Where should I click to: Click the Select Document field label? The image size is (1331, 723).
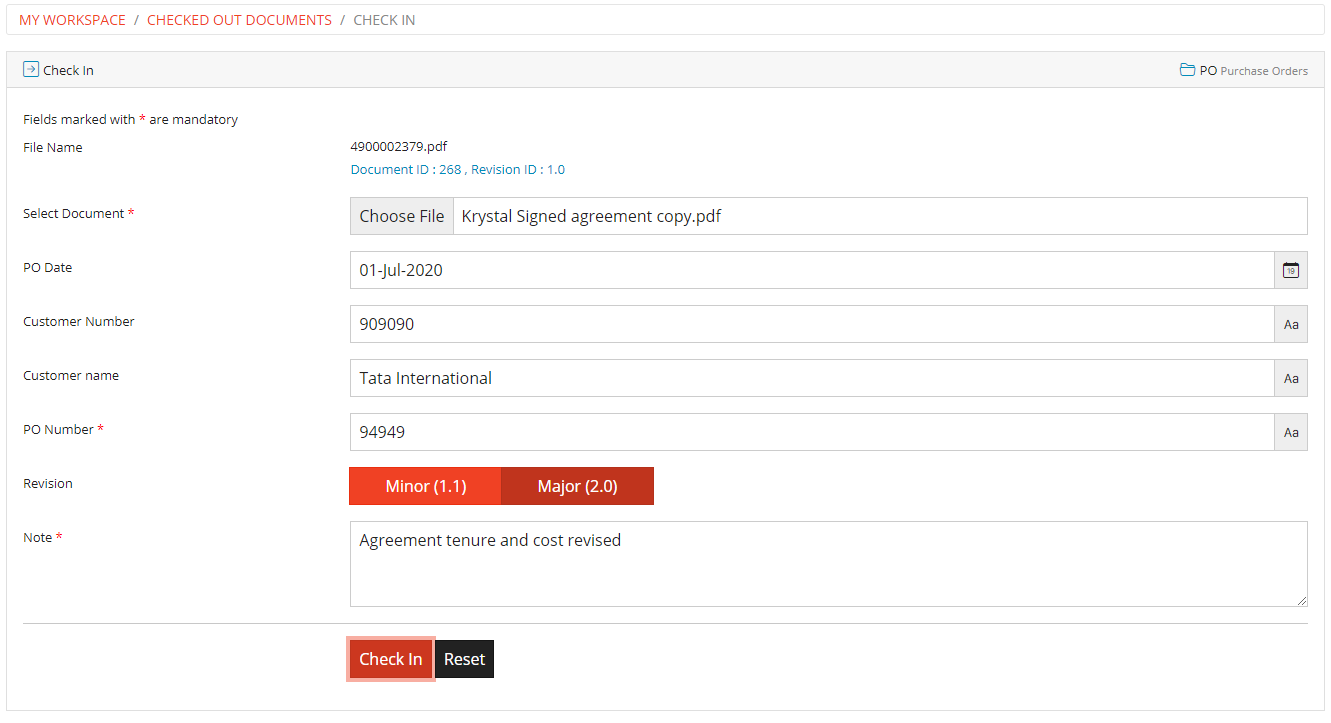[x=78, y=213]
